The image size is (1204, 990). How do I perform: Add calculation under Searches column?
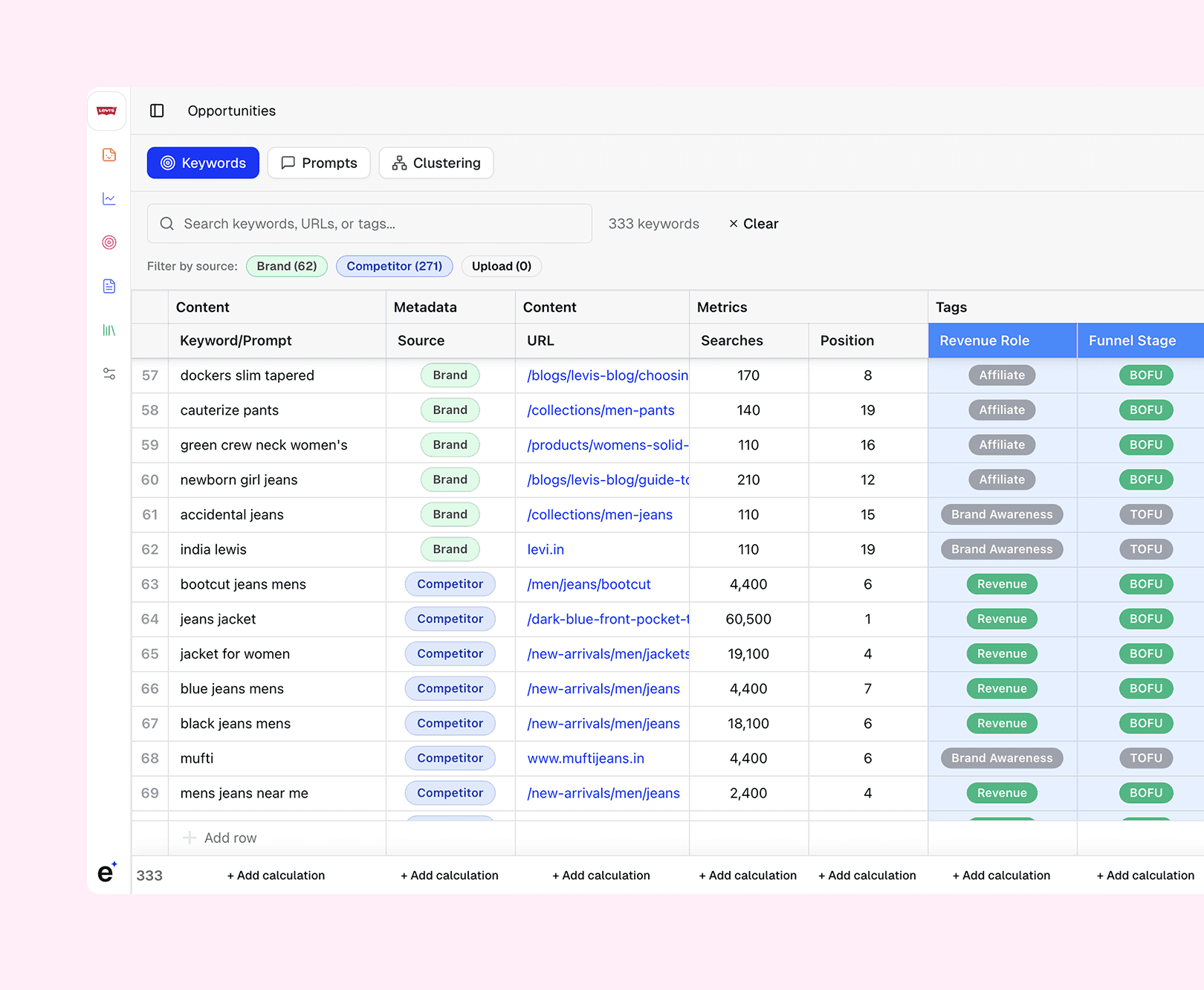pos(748,876)
